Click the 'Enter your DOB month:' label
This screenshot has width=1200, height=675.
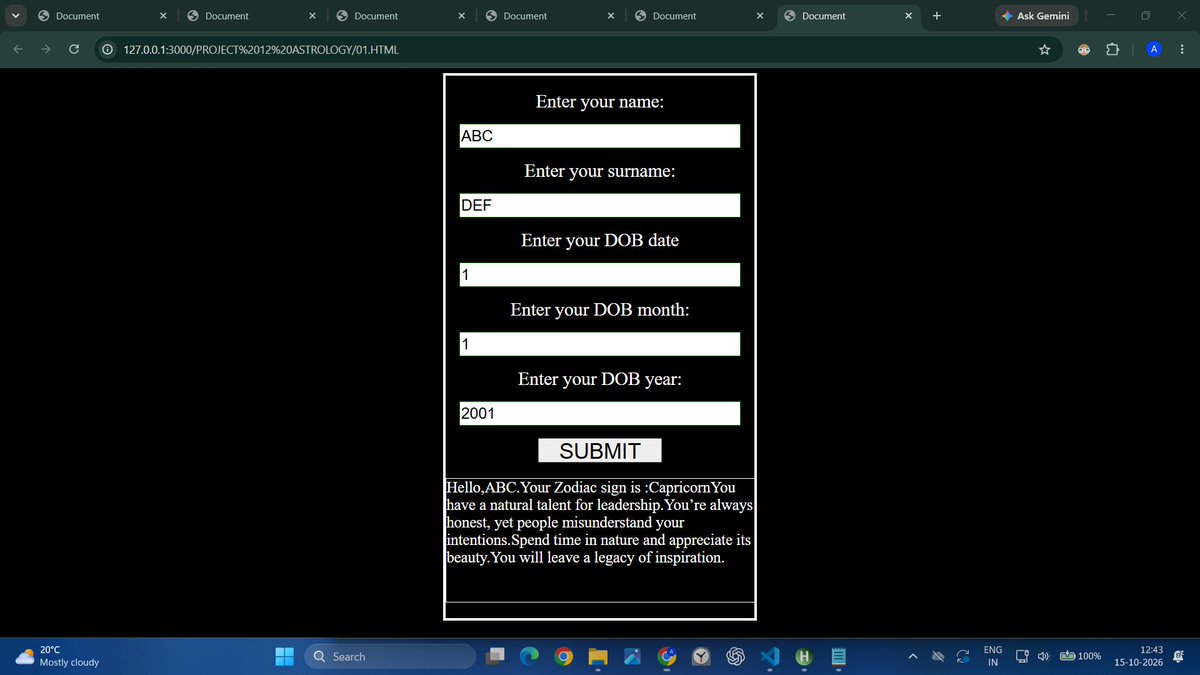click(600, 310)
